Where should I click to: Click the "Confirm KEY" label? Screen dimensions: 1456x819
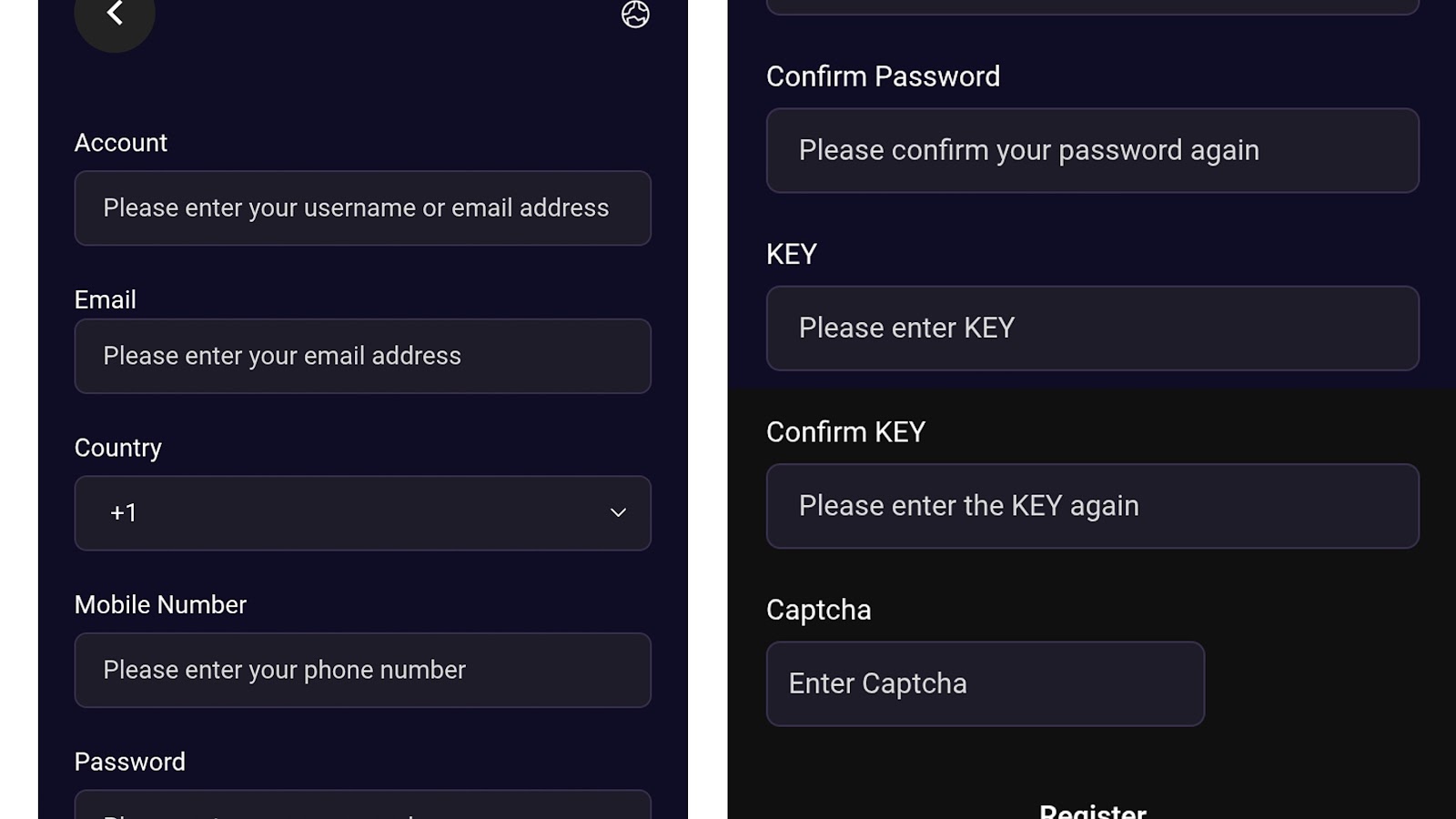click(845, 432)
